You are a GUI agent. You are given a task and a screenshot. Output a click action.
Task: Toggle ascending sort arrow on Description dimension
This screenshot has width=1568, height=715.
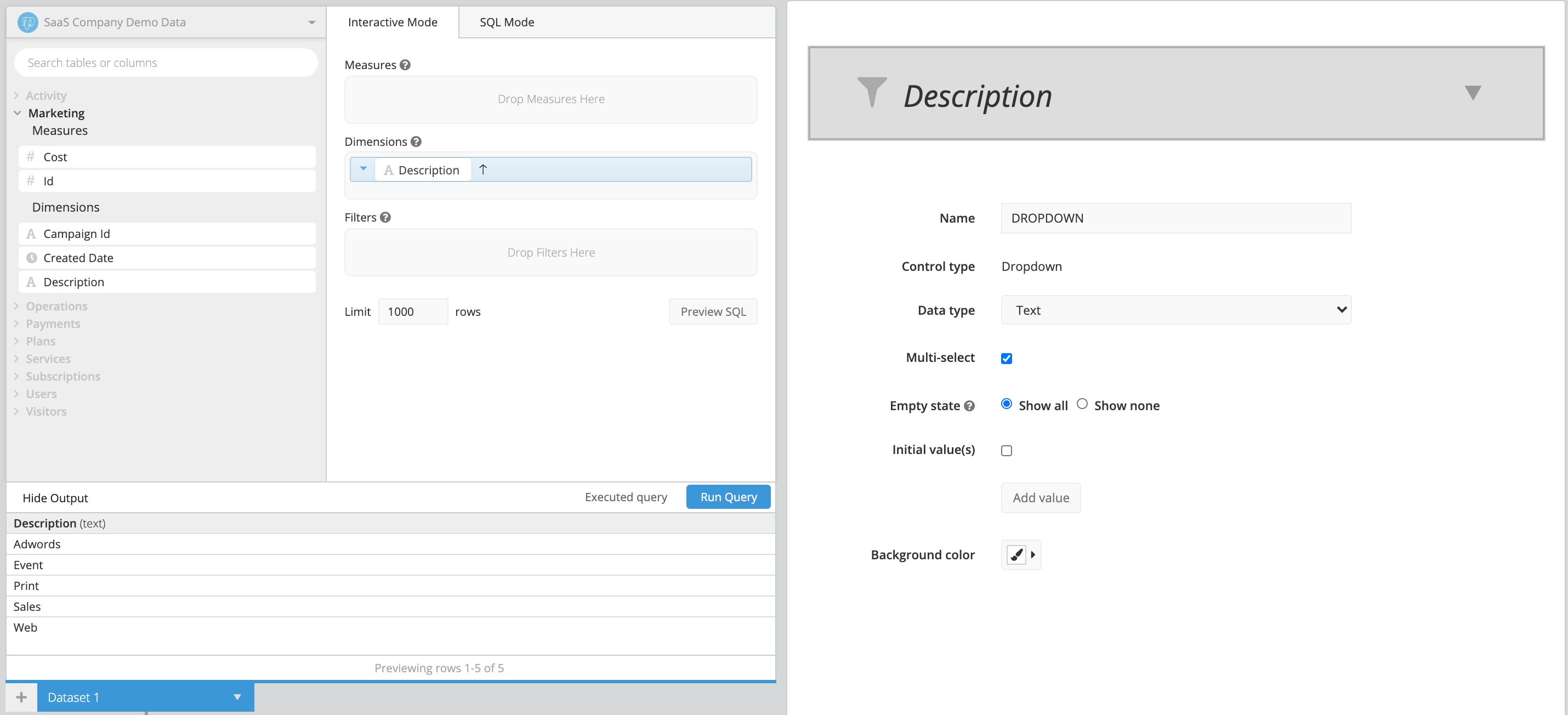pos(484,170)
